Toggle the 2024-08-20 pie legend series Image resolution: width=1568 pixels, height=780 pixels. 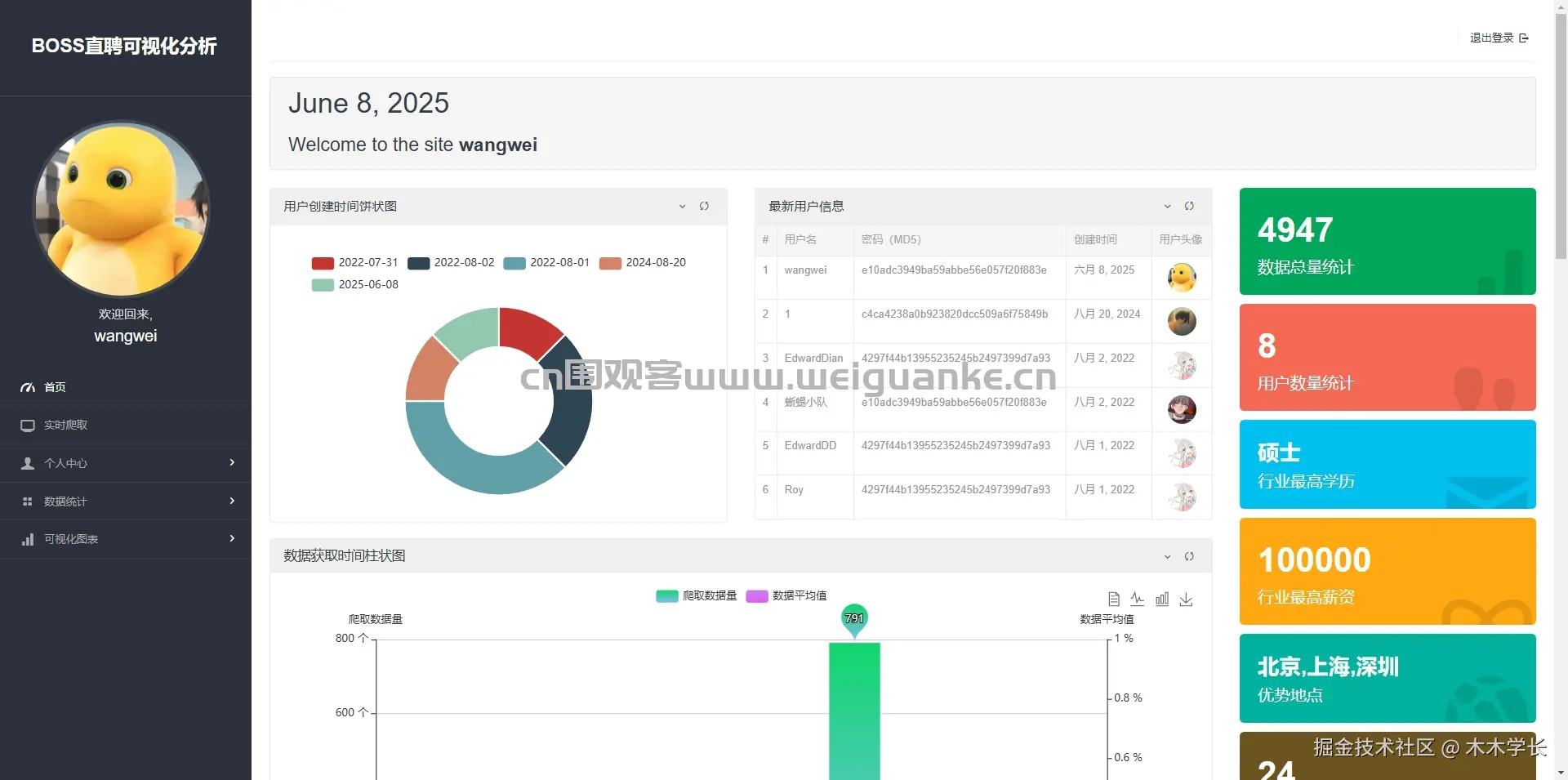643,262
